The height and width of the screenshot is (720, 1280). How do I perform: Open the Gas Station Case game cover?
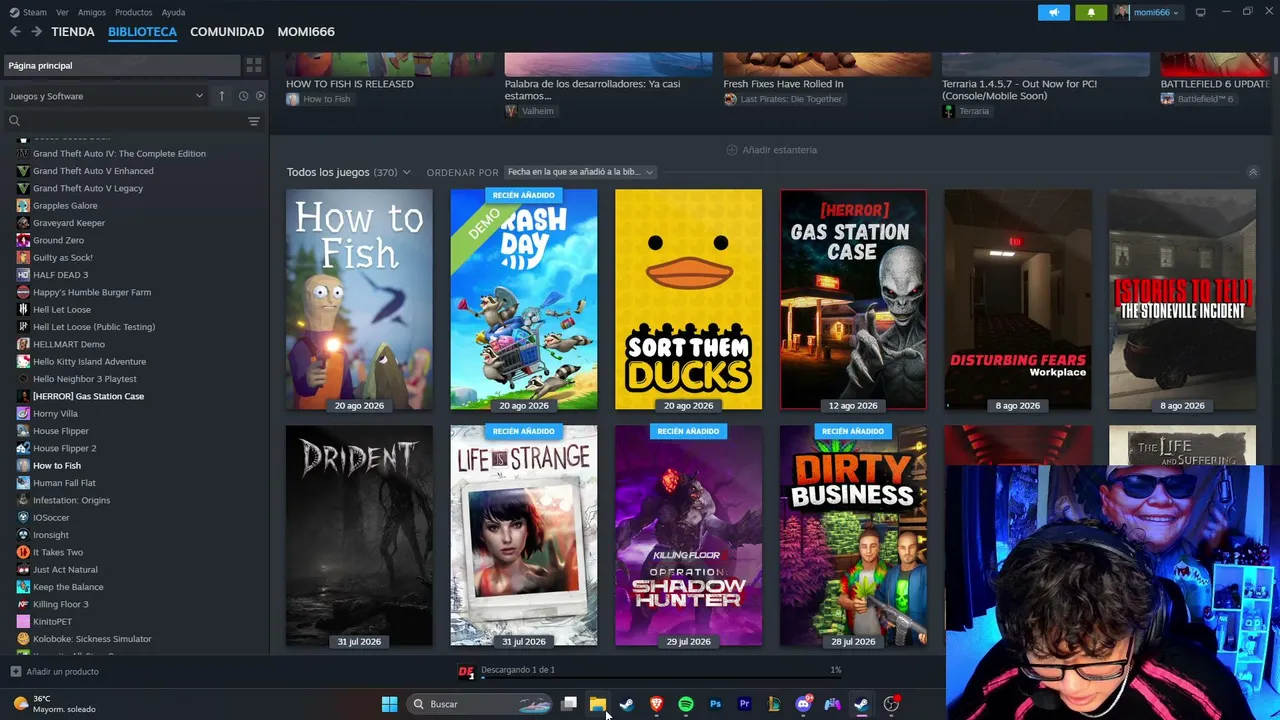pyautogui.click(x=853, y=300)
